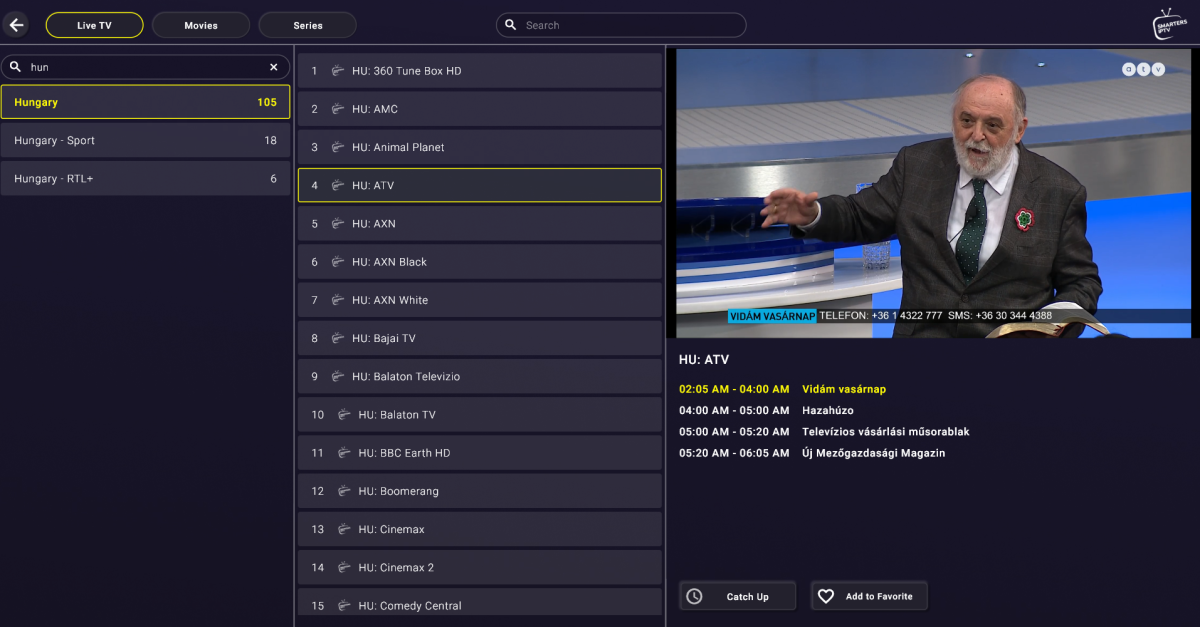Screen dimensions: 1200x627
Task: Click the top Search input field
Action: click(630, 25)
